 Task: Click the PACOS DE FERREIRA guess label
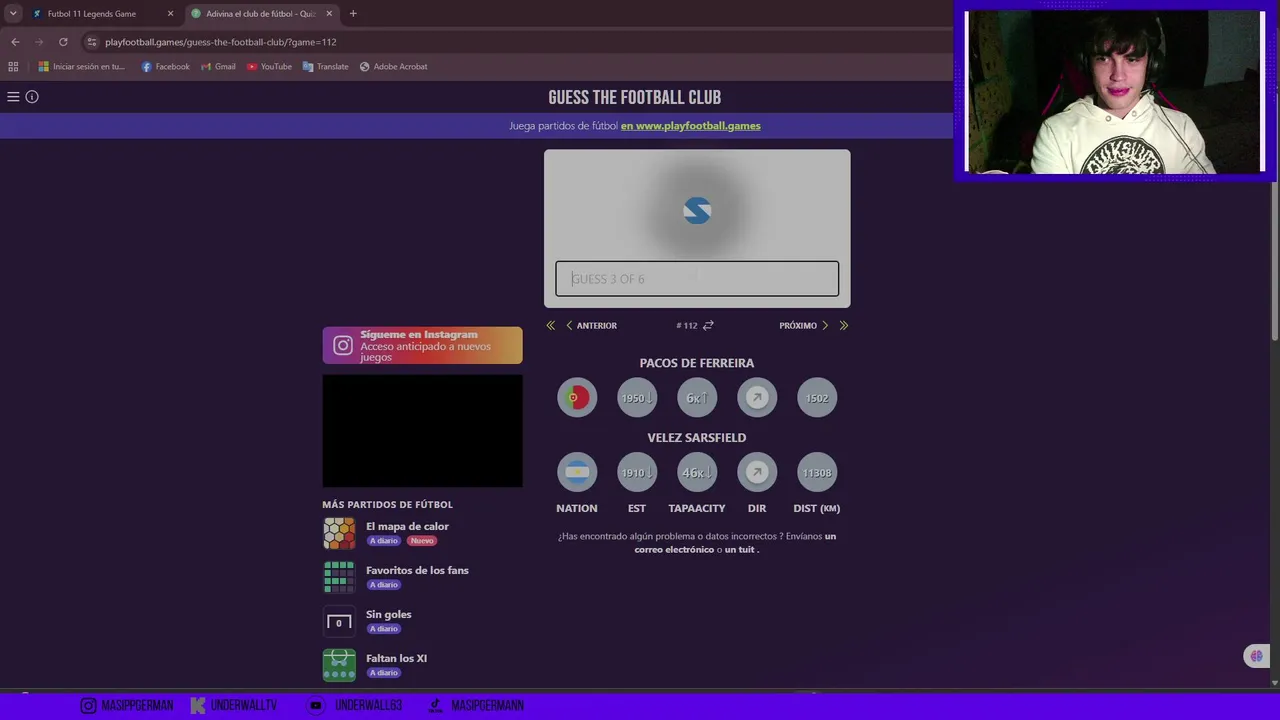tap(697, 363)
